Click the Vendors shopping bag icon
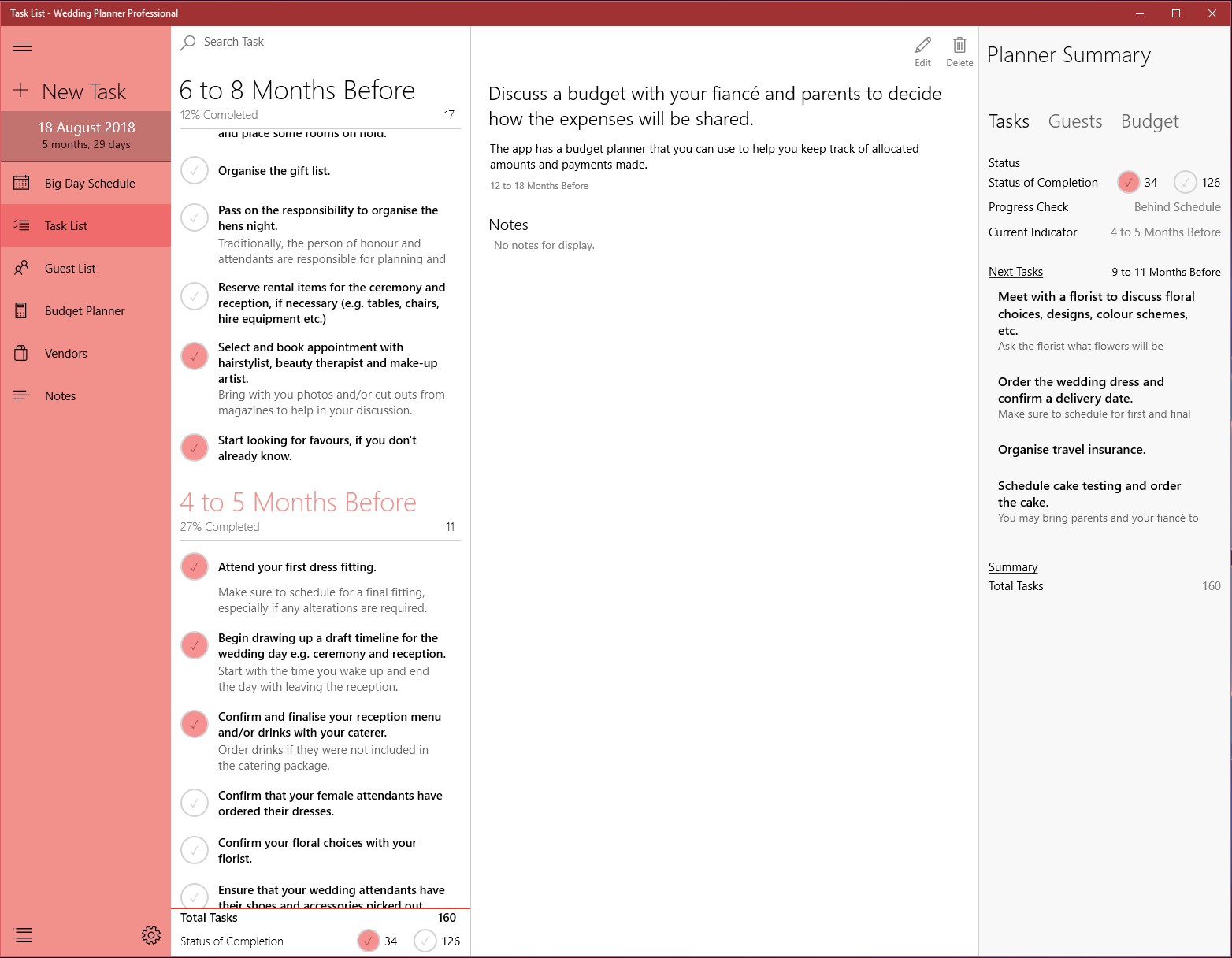1232x958 pixels. tap(21, 353)
